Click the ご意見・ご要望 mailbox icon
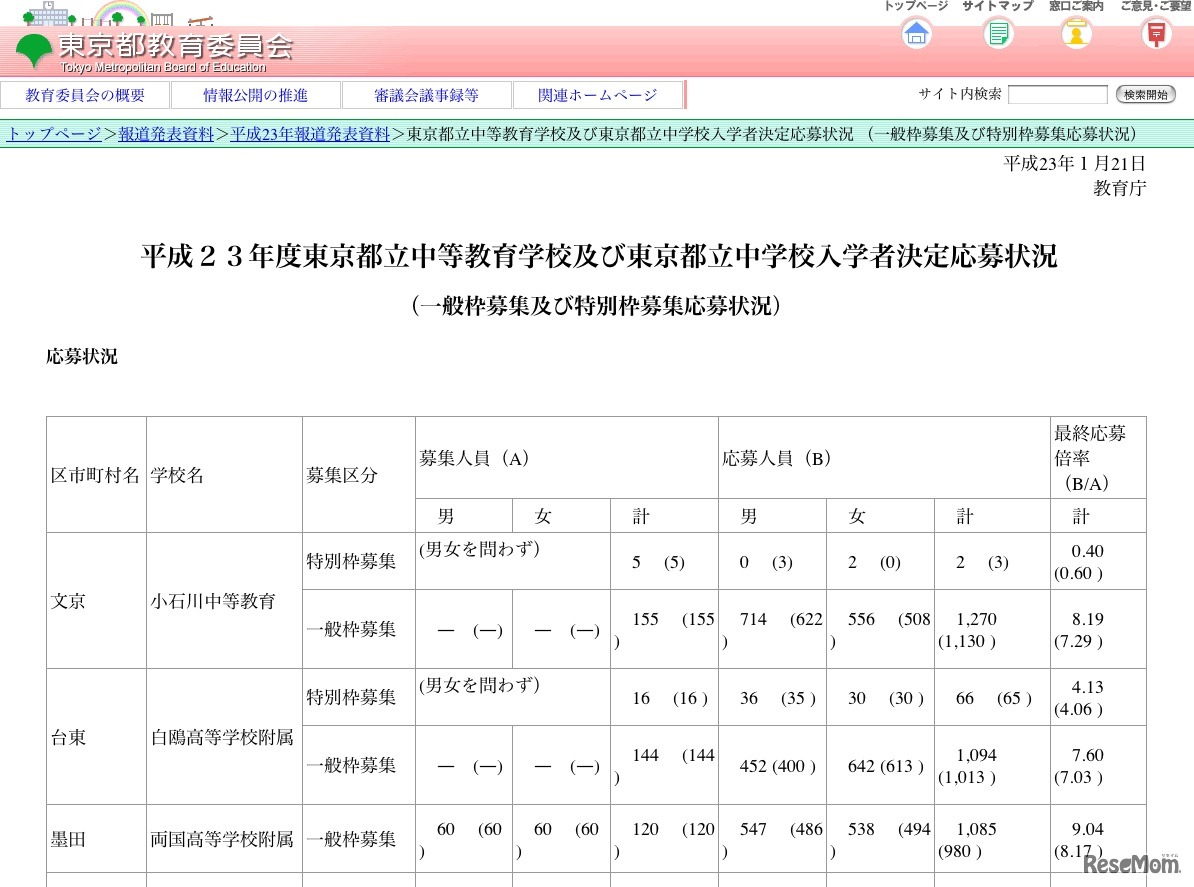 click(x=1157, y=33)
